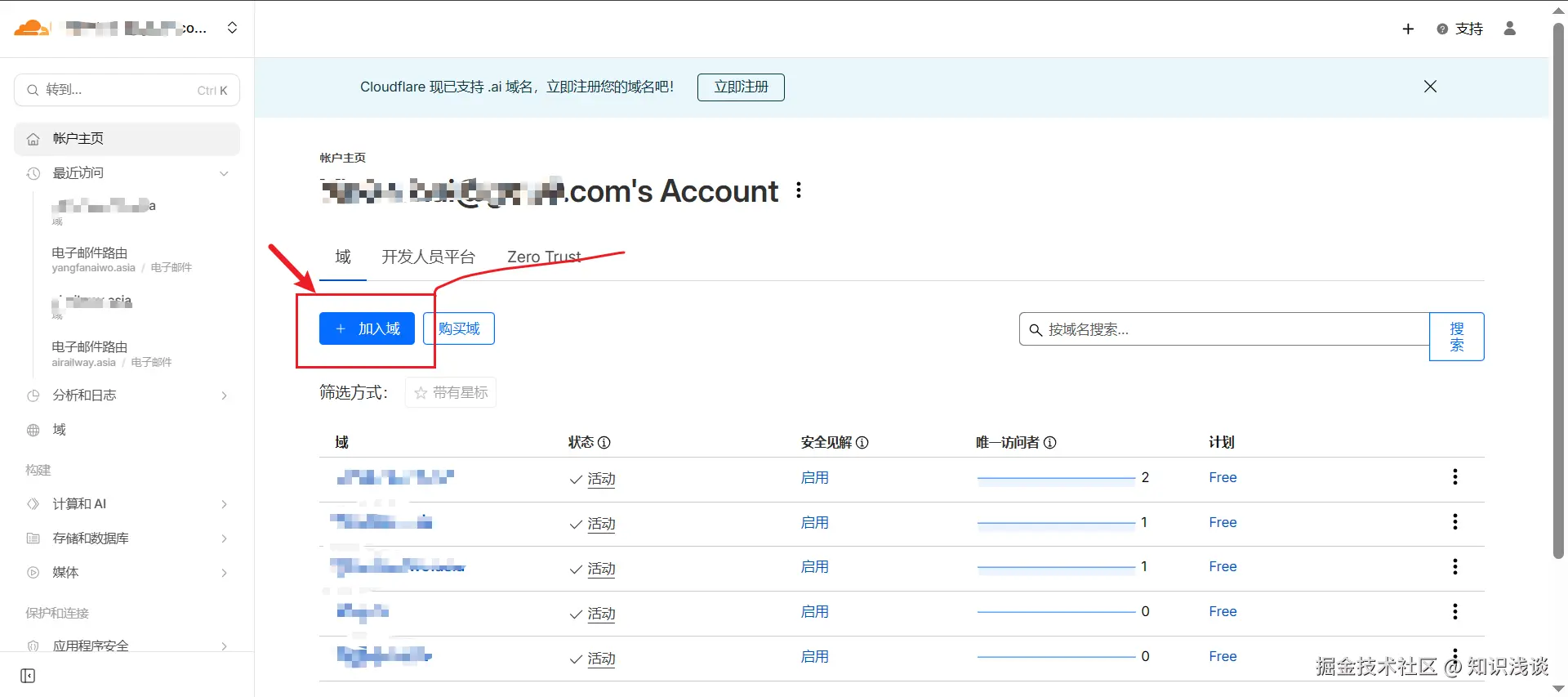This screenshot has height=697, width=1568.
Task: Click the 帐户主页 breadcrumb text
Action: [343, 158]
